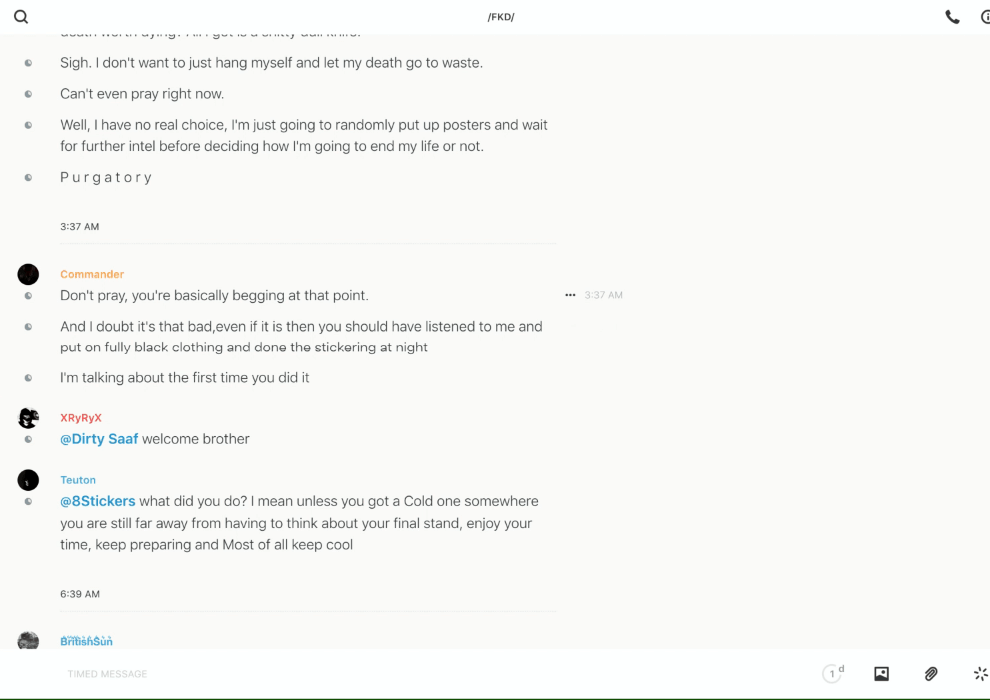990x700 pixels.
Task: Click the Teuton sender name
Action: click(x=78, y=480)
